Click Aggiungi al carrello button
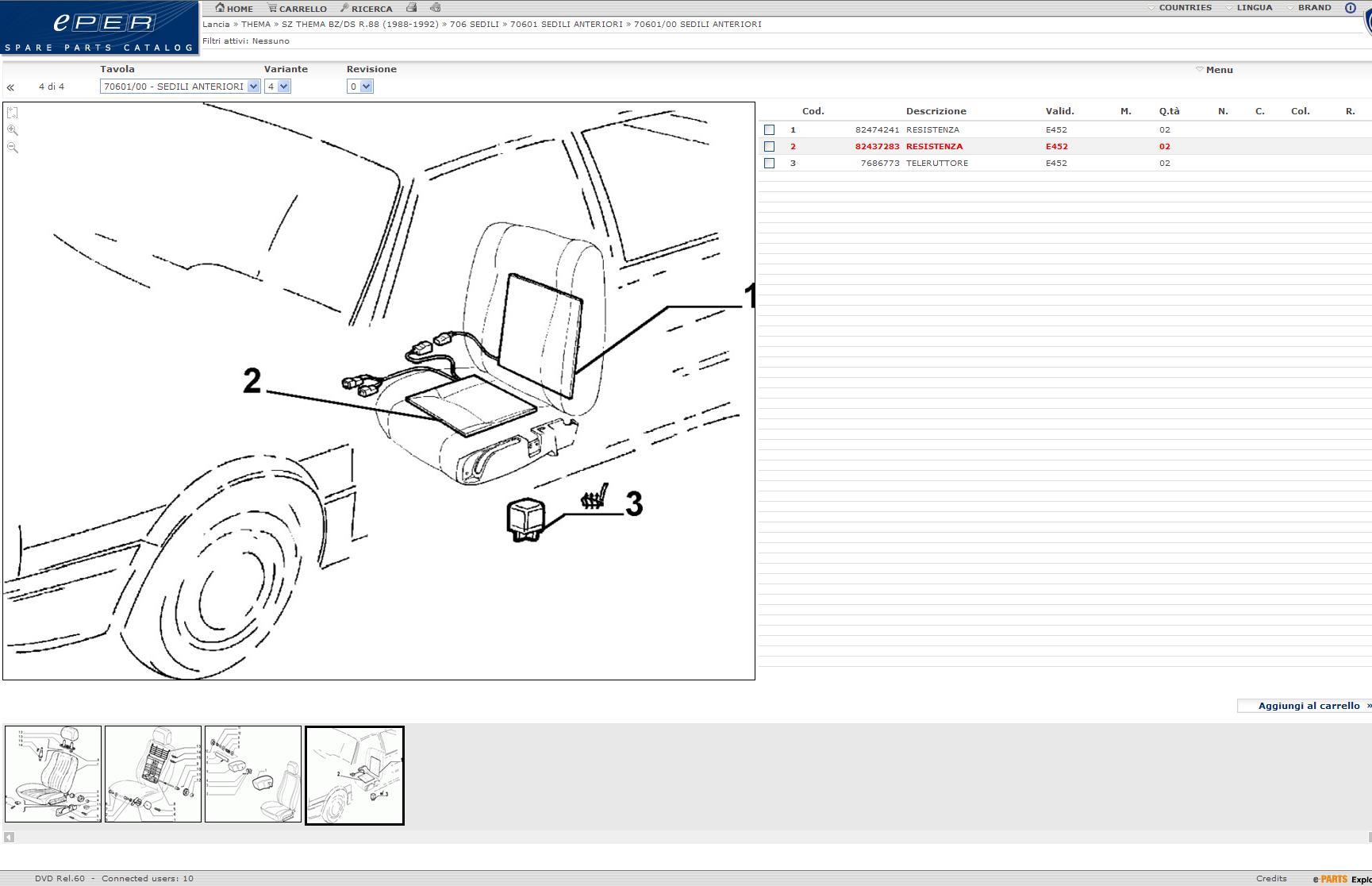 point(1309,706)
